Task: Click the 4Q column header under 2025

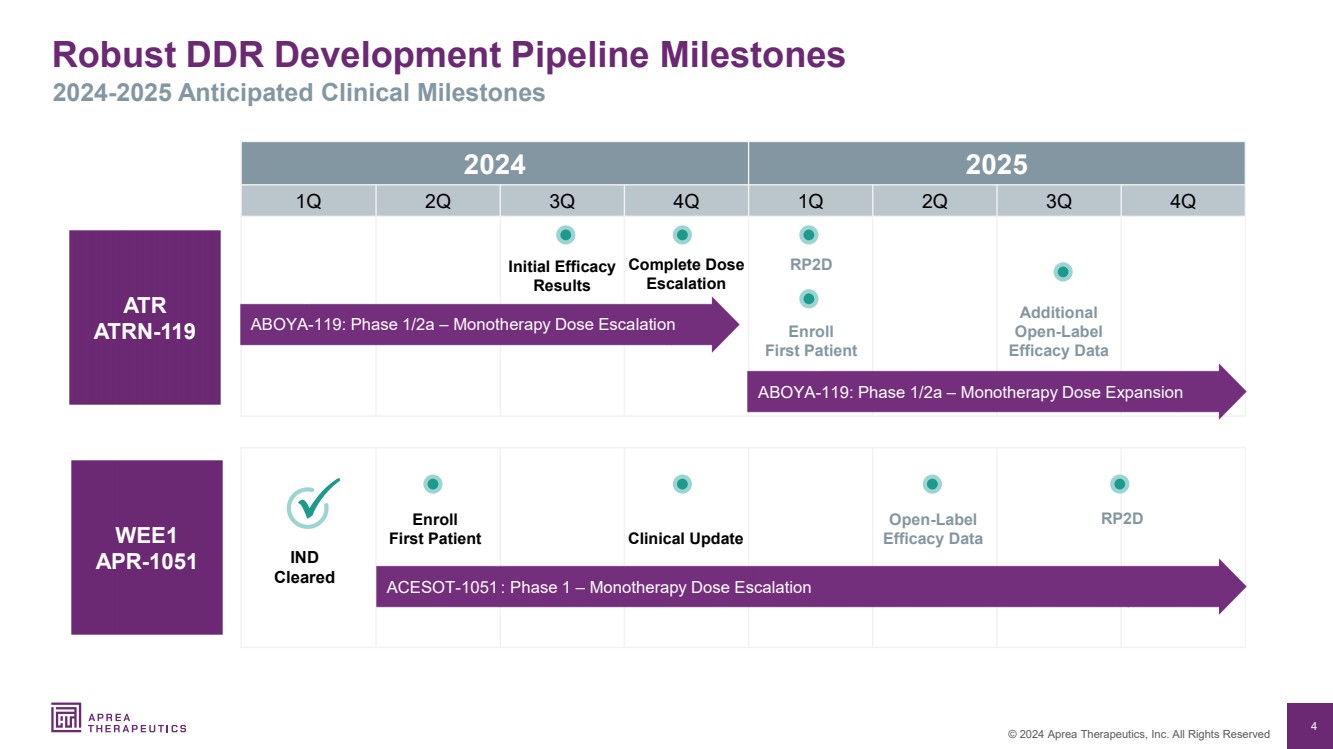Action: (1182, 201)
